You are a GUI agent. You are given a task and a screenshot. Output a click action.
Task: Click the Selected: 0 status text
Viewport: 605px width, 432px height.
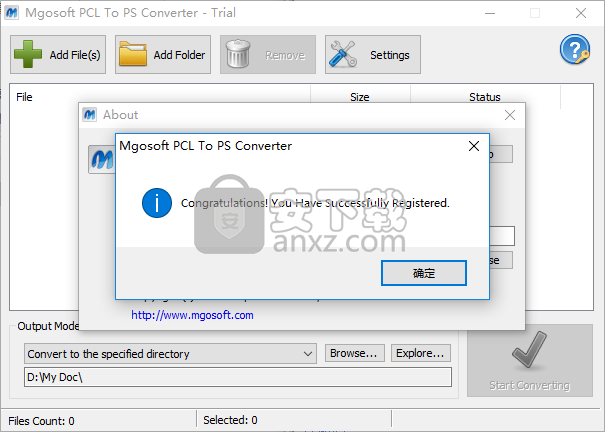(x=230, y=420)
